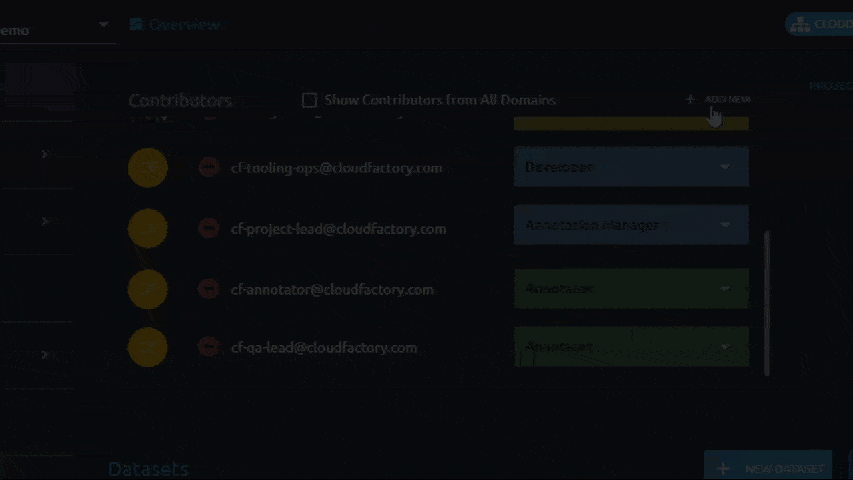
Task: Open role dropdown for cf-project-lead@cloudfactory.com
Action: tap(631, 225)
